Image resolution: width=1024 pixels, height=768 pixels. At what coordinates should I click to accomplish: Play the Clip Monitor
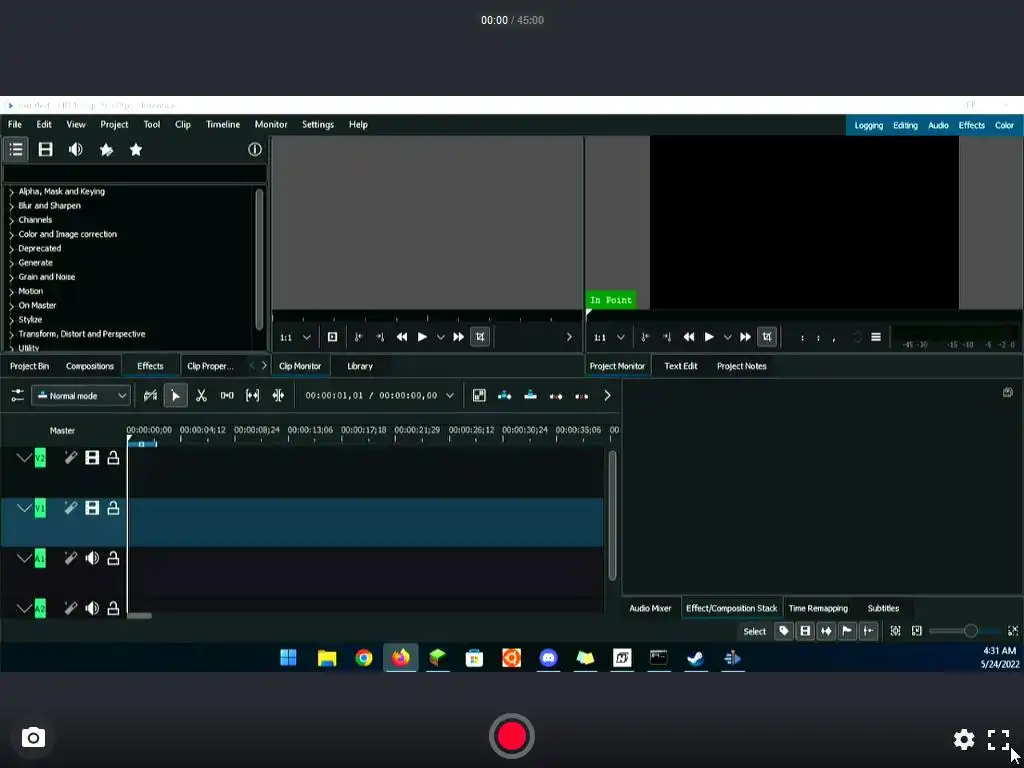click(x=422, y=337)
